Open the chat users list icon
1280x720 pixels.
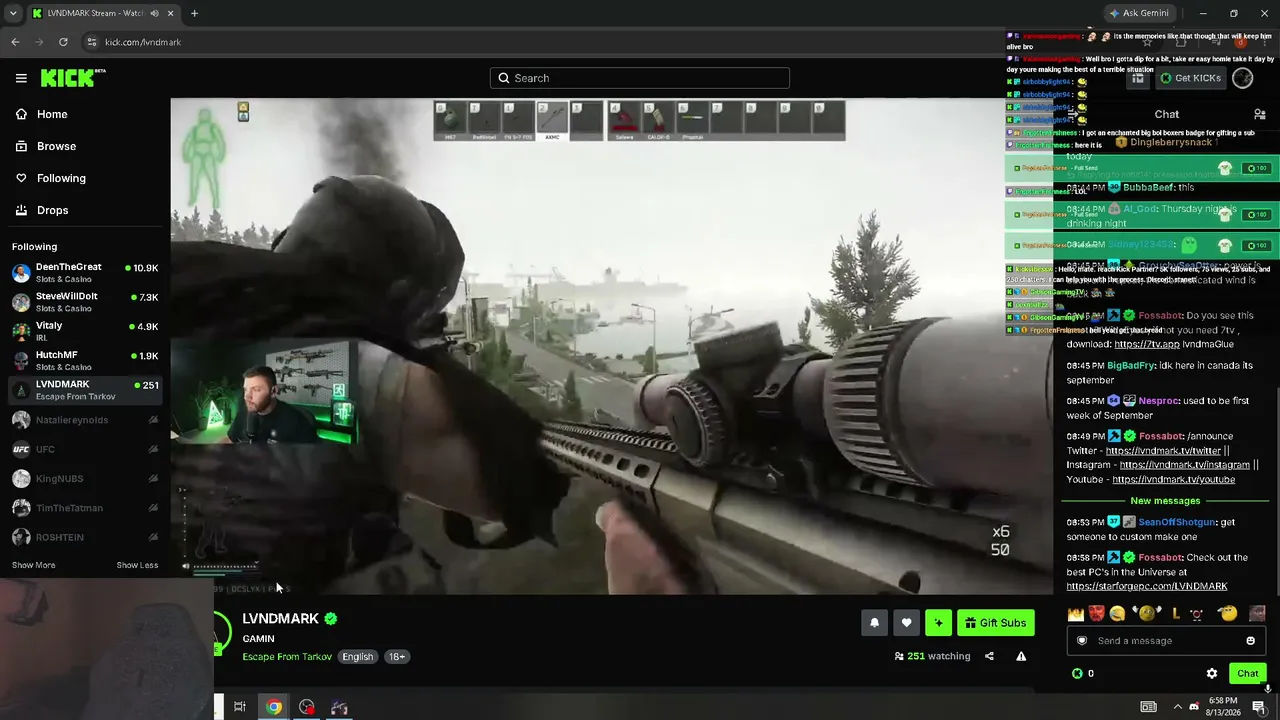tap(1260, 115)
